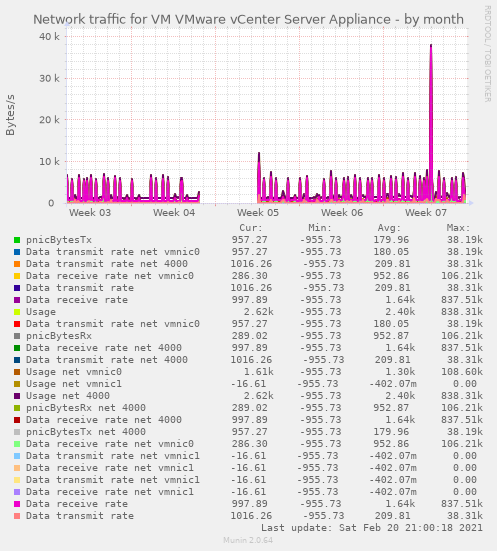Screen dimensions: 497x551
Task: Select the dark red Data receive rate net 4000 swatch
Action: tap(17, 420)
